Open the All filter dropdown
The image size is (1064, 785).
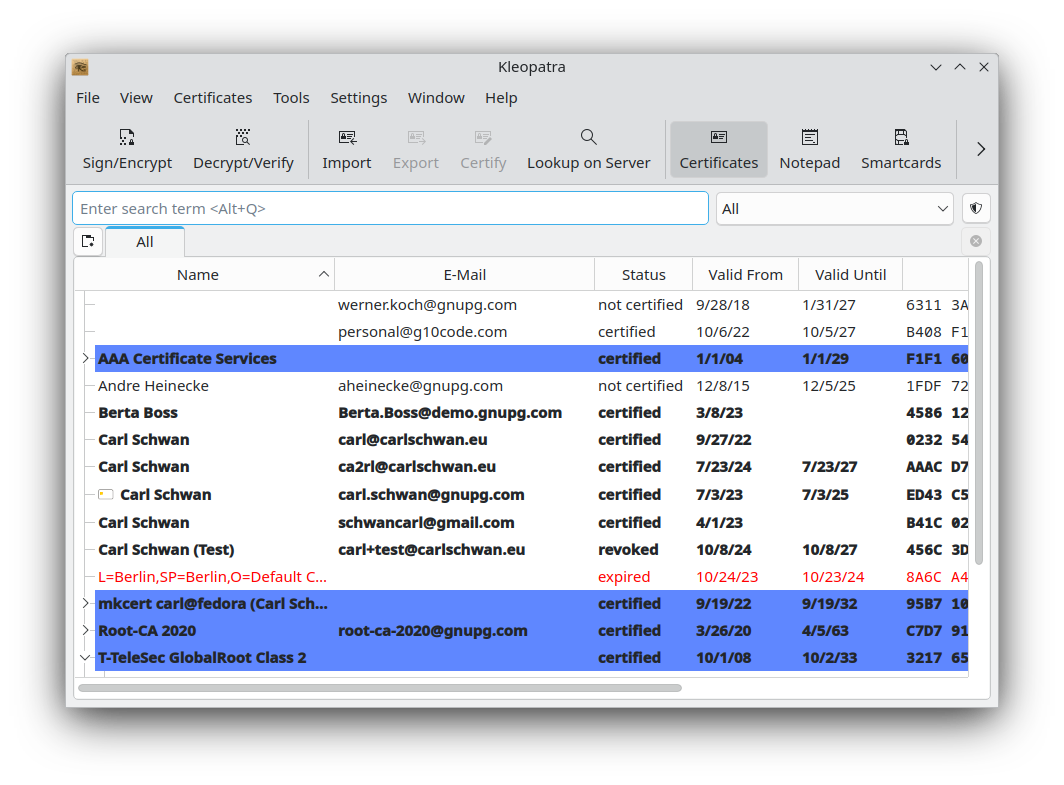(834, 209)
